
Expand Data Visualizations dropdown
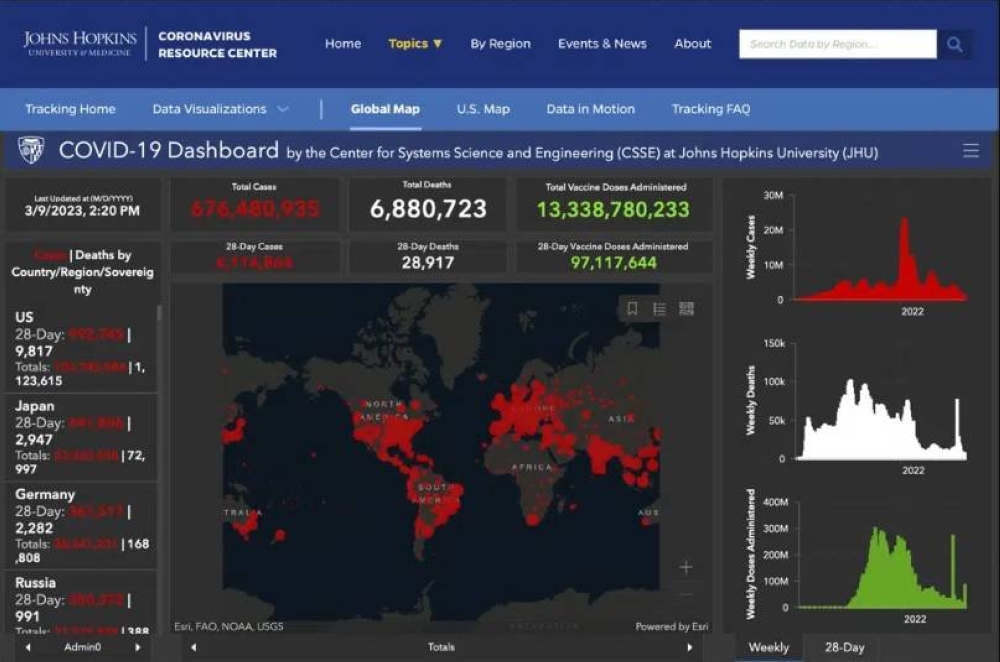[220, 109]
